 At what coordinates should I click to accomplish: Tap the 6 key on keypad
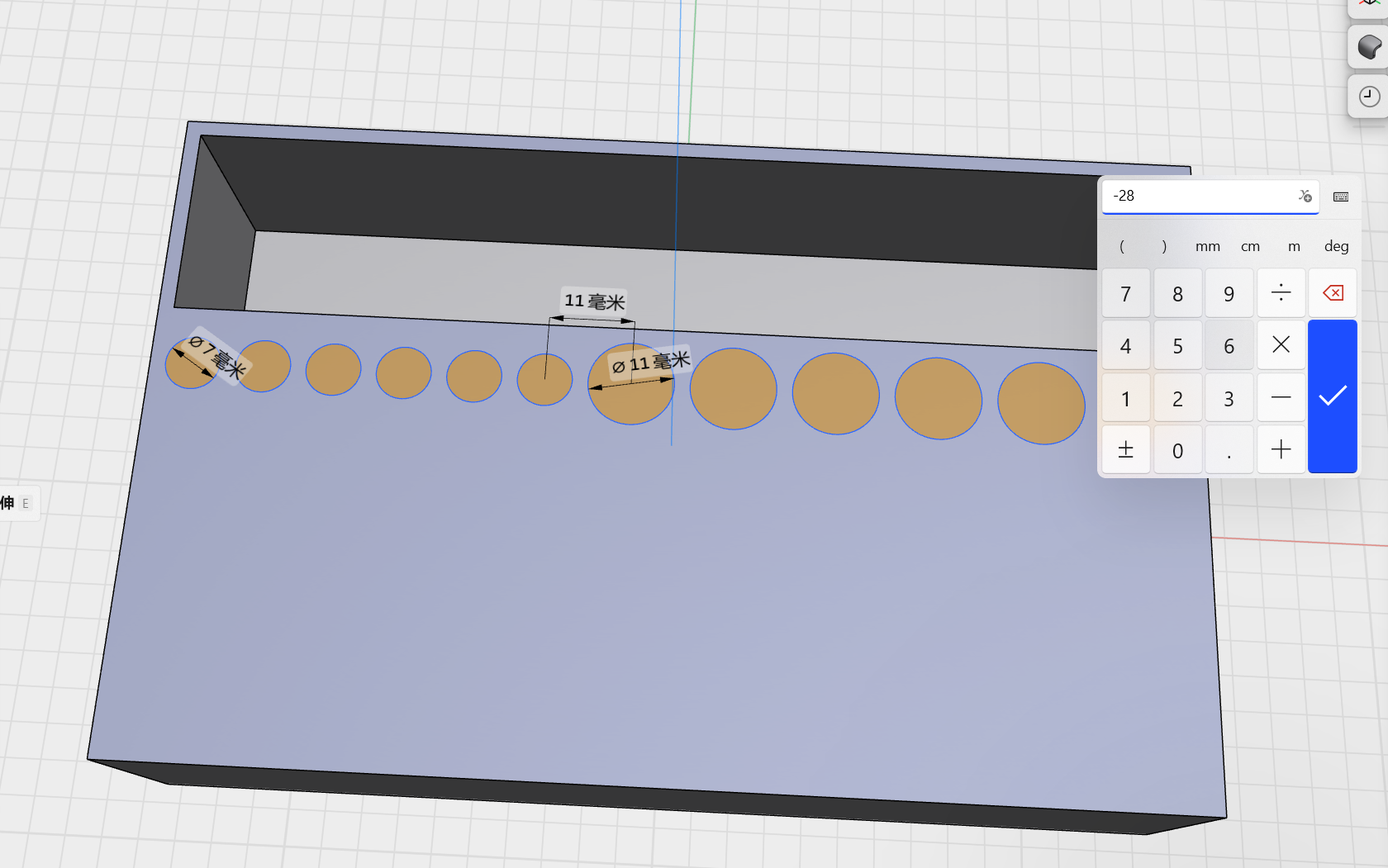[x=1229, y=345]
